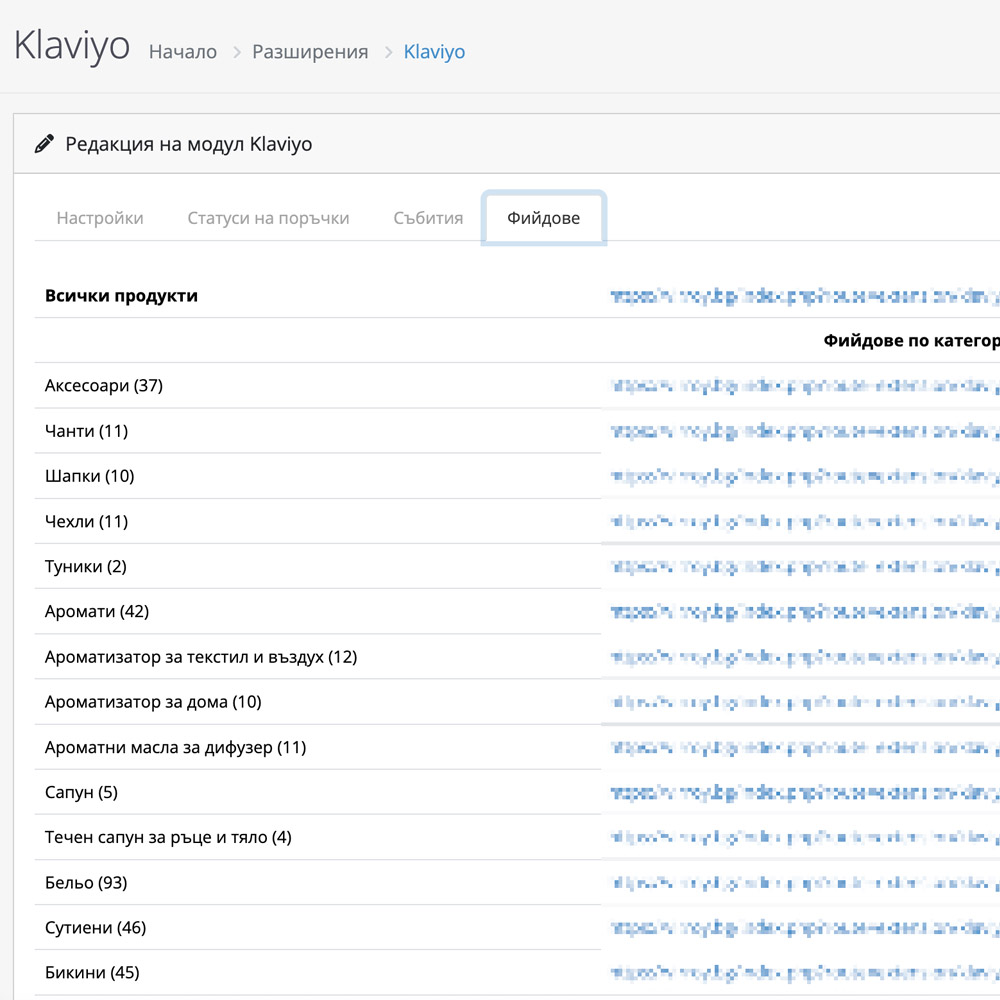Screen dimensions: 1000x1000
Task: Click the Редакция на модул Klaviyo heading
Action: (189, 144)
